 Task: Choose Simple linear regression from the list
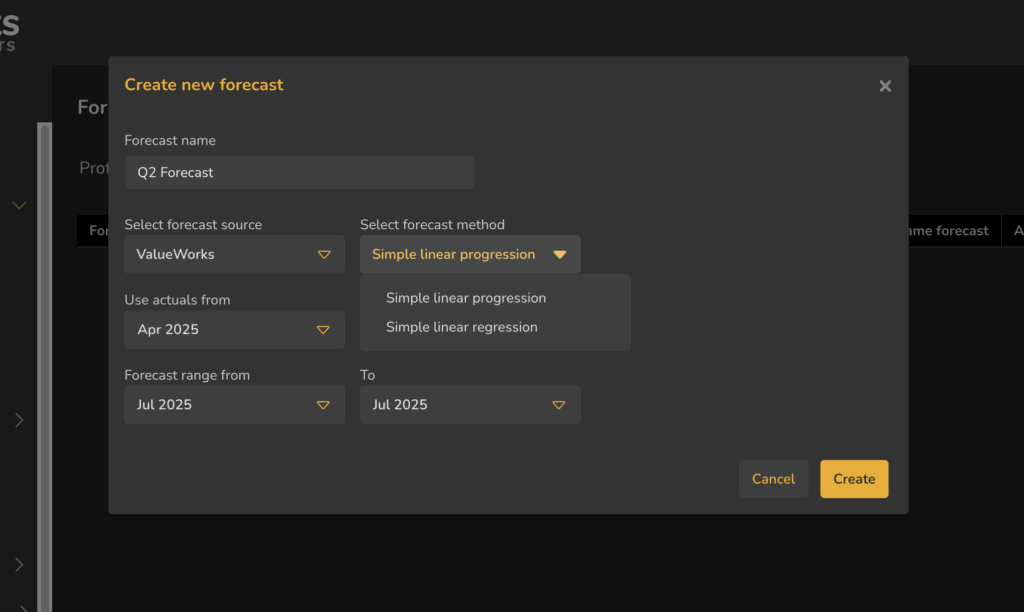(x=462, y=327)
